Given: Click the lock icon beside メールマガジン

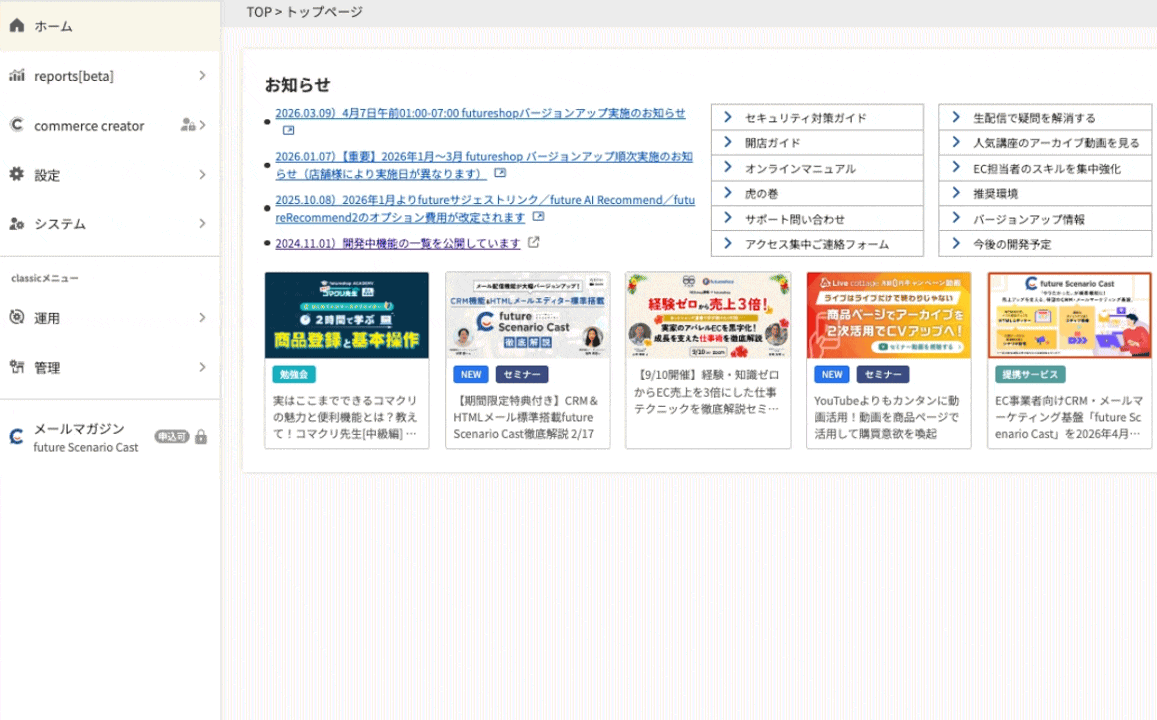Looking at the screenshot, I should [x=201, y=437].
